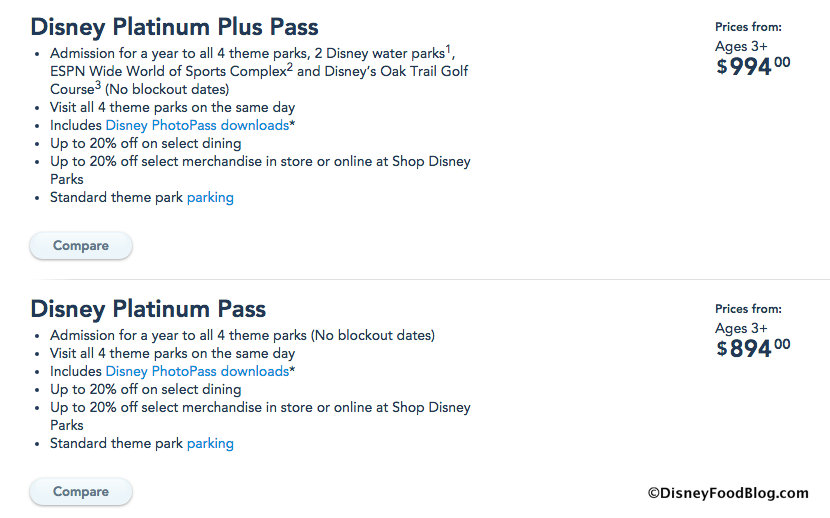Click Compare under Disney Platinum Plus Pass
The image size is (830, 518).
pyautogui.click(x=80, y=245)
